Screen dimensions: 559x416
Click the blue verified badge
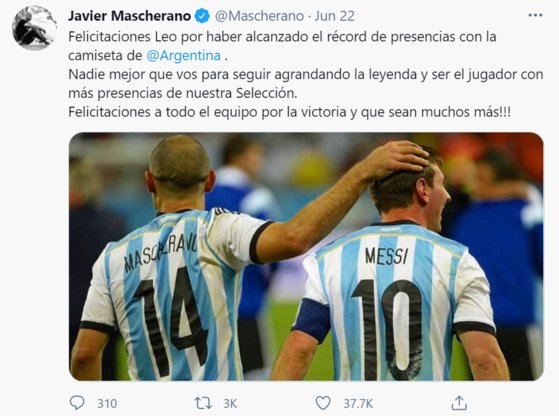(x=202, y=16)
